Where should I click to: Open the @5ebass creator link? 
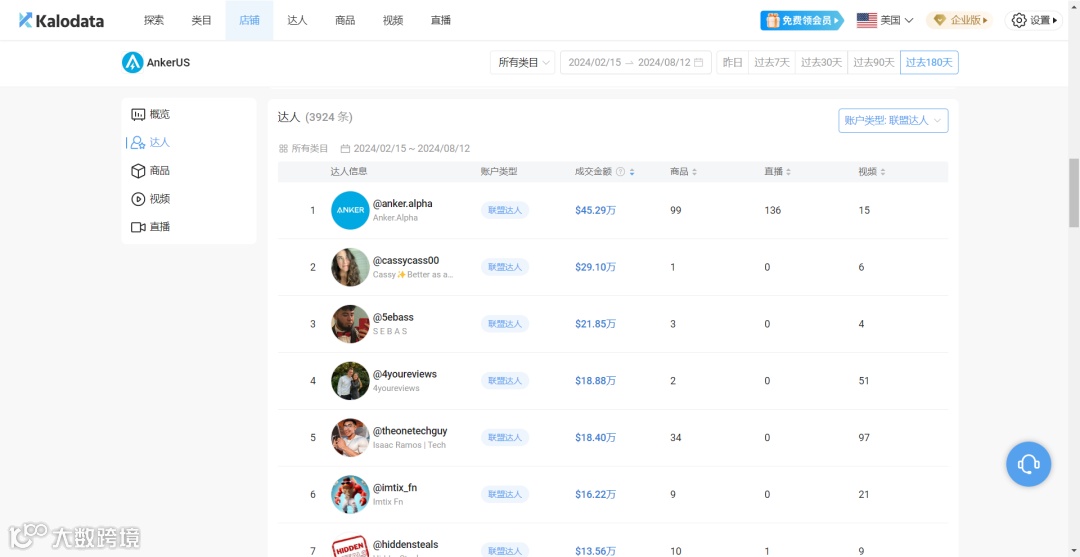[x=393, y=317]
